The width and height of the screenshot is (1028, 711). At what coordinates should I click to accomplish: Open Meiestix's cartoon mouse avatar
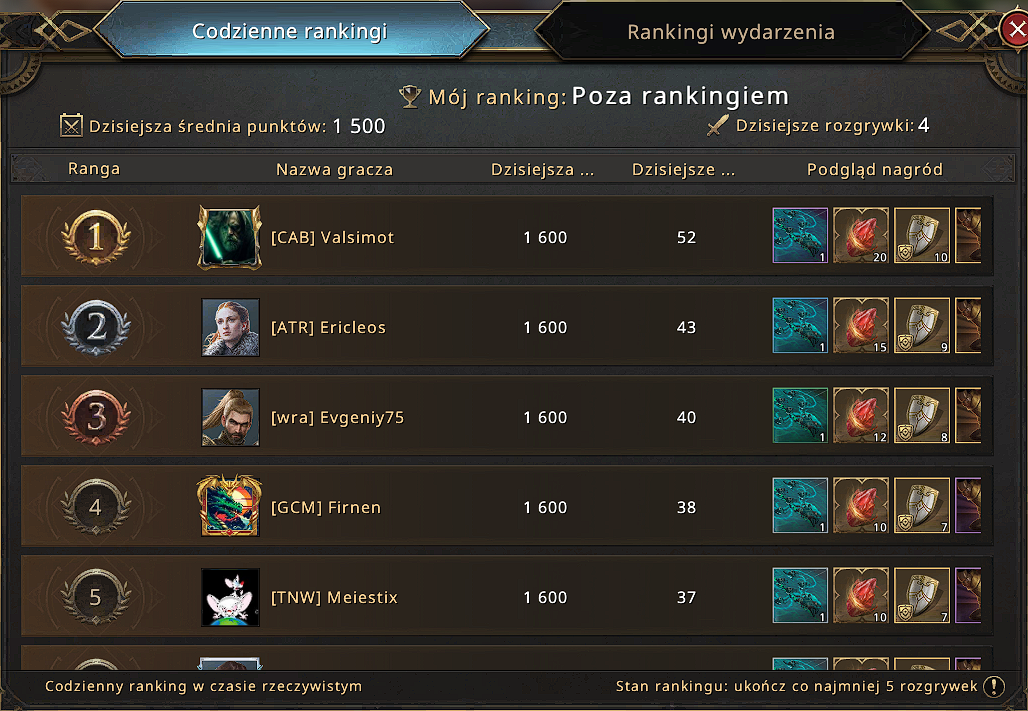(230, 597)
